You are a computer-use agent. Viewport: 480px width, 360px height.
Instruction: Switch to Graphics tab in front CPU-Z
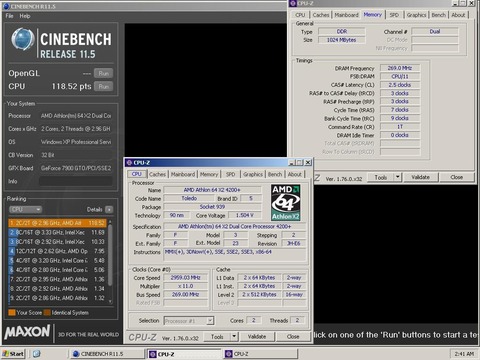(253, 174)
